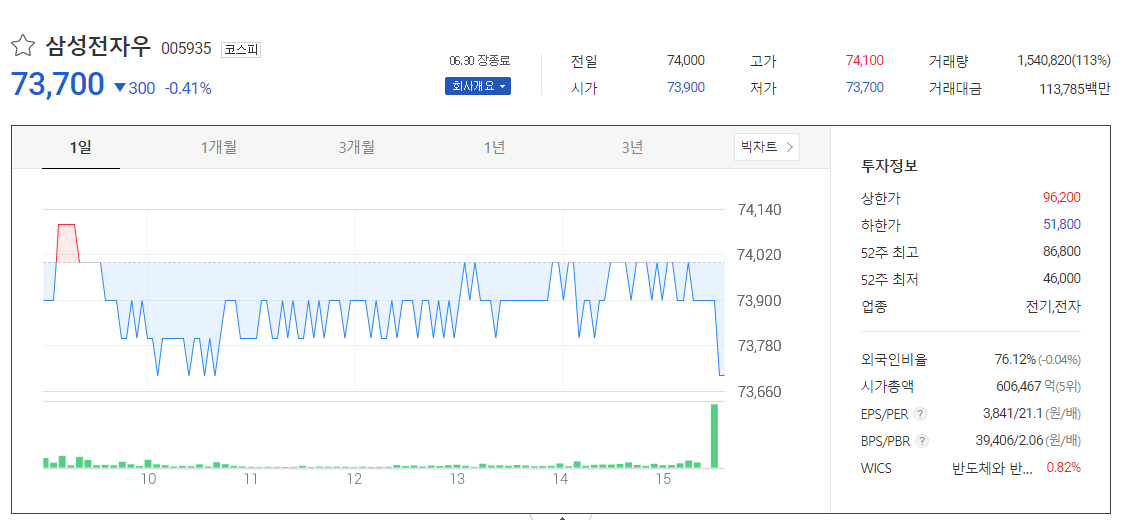Click the 13 hour label on time axis

[x=458, y=480]
